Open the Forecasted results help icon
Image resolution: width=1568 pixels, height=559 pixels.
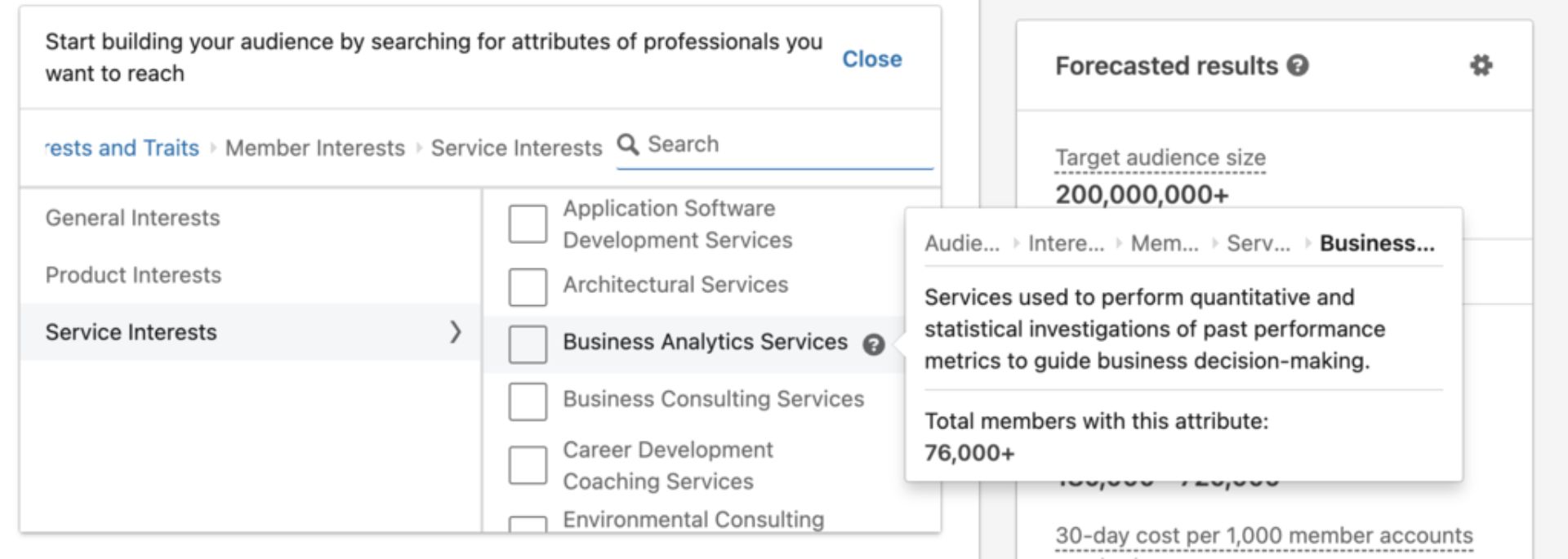coord(1297,66)
